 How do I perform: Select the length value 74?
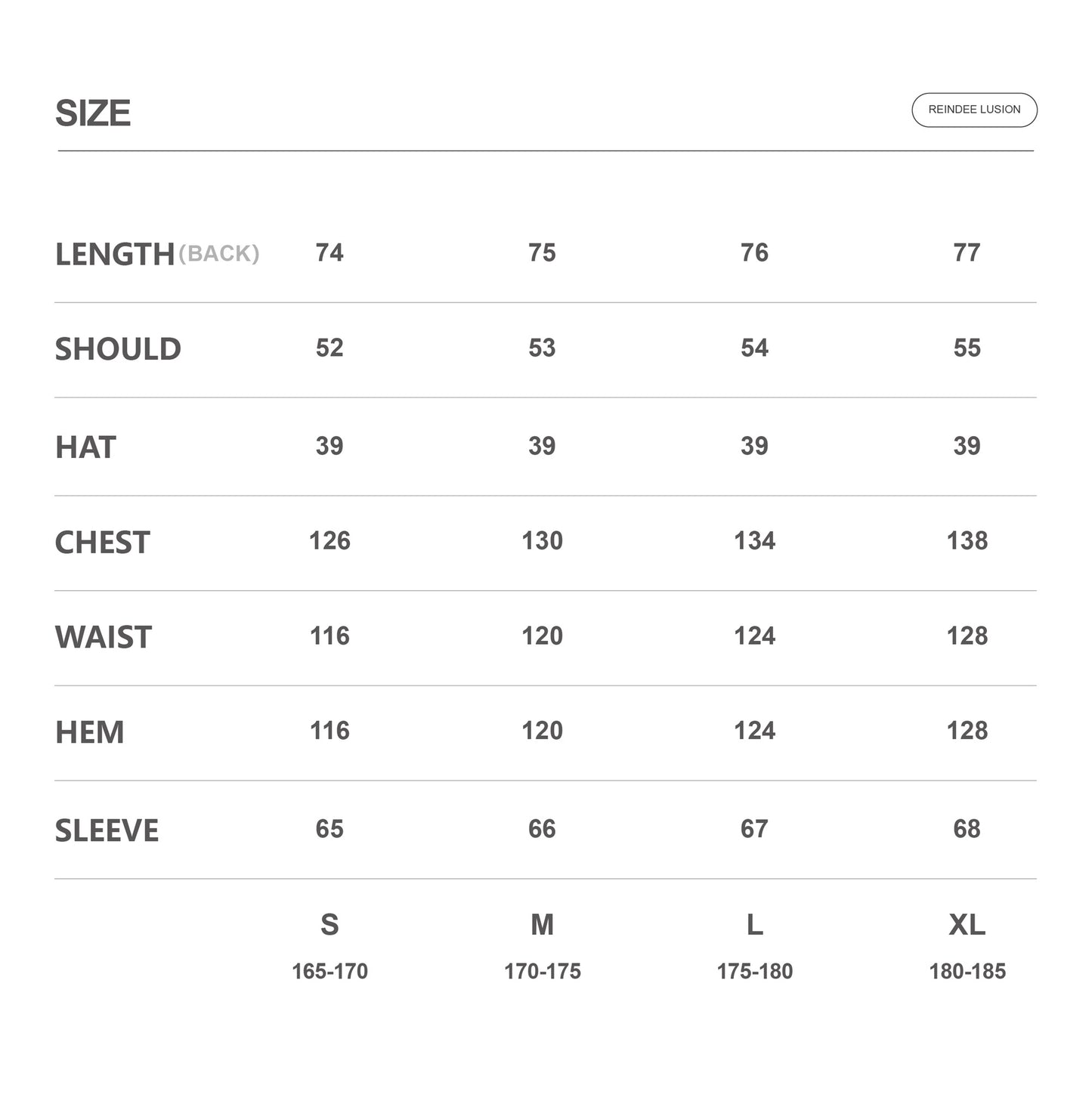click(329, 252)
